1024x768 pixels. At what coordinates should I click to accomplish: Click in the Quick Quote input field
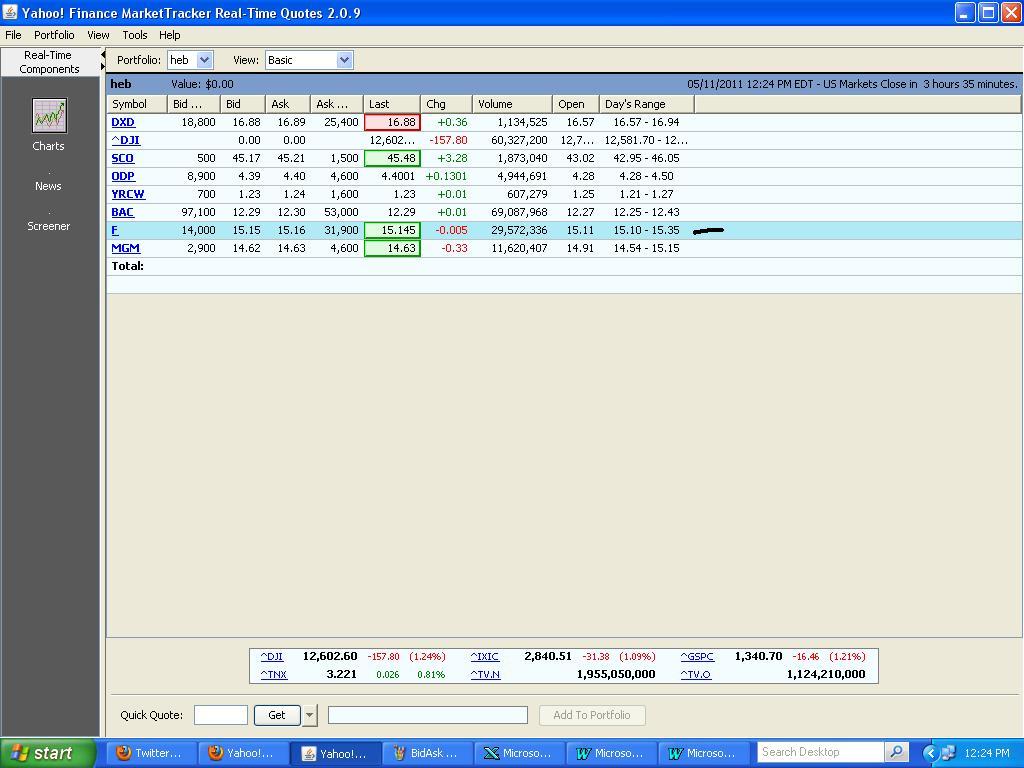tap(221, 715)
